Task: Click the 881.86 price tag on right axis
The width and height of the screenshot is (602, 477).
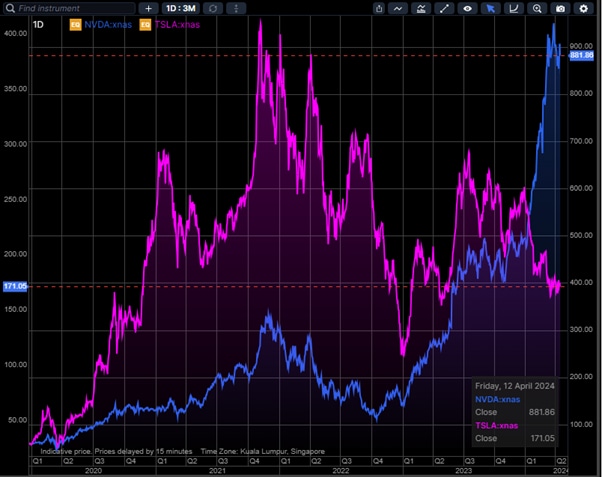Action: [582, 55]
